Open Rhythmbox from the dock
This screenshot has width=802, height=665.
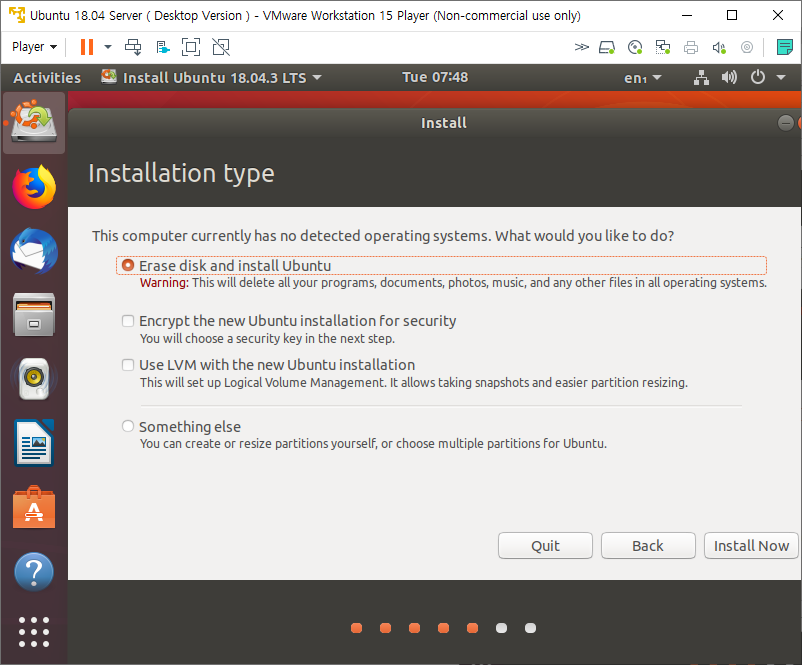(x=34, y=379)
